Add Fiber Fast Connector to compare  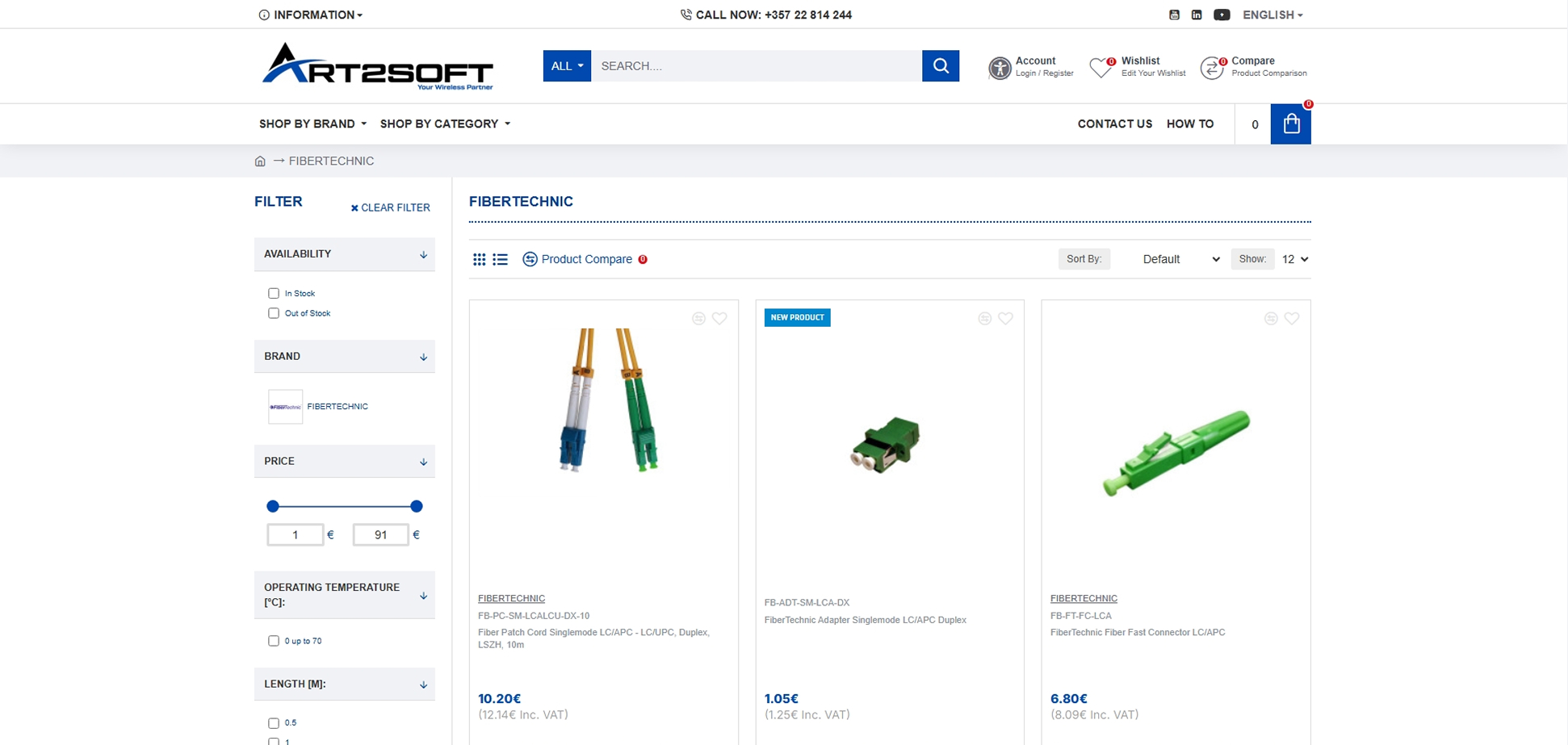1271,319
